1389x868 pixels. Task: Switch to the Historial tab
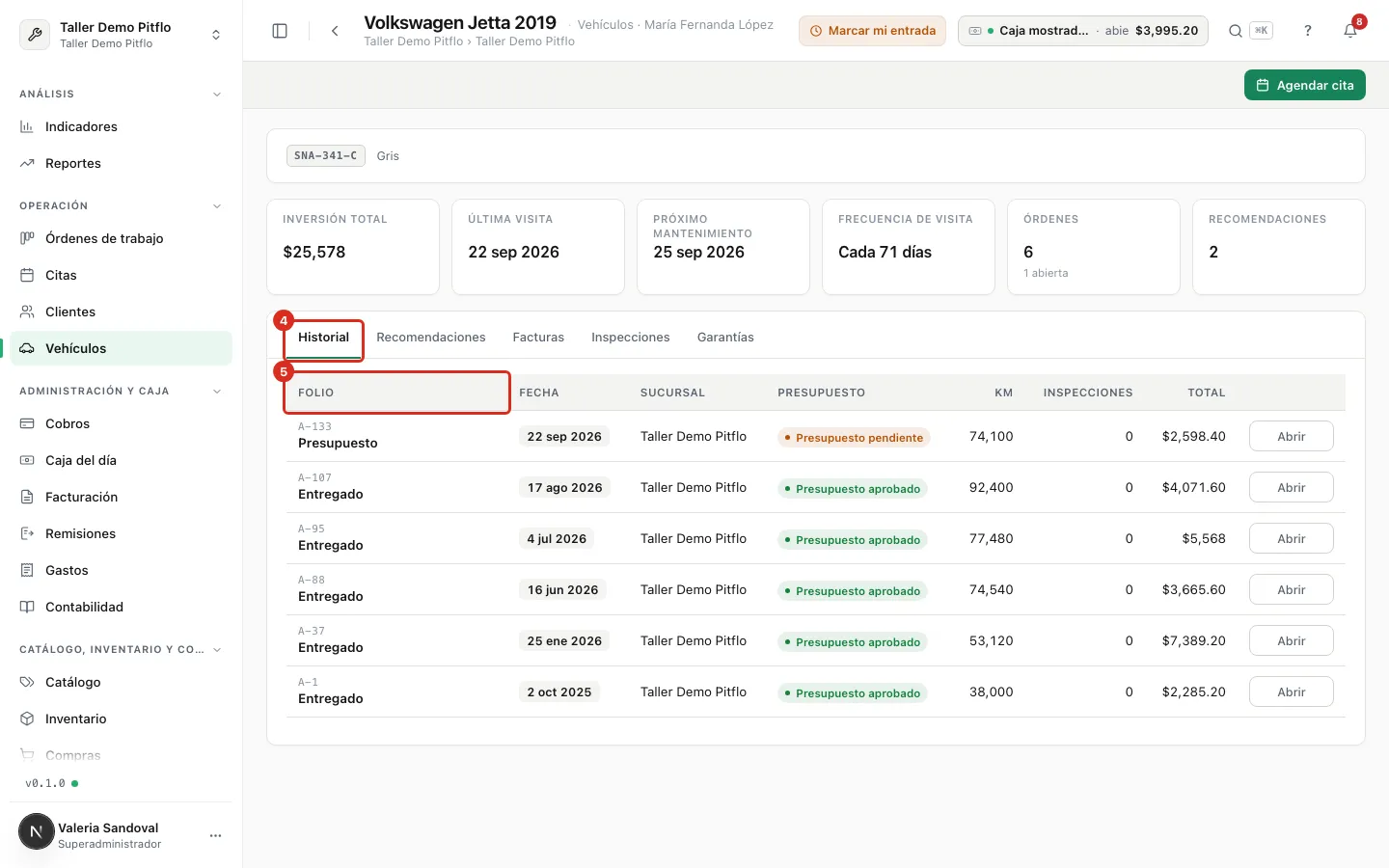[x=323, y=338]
